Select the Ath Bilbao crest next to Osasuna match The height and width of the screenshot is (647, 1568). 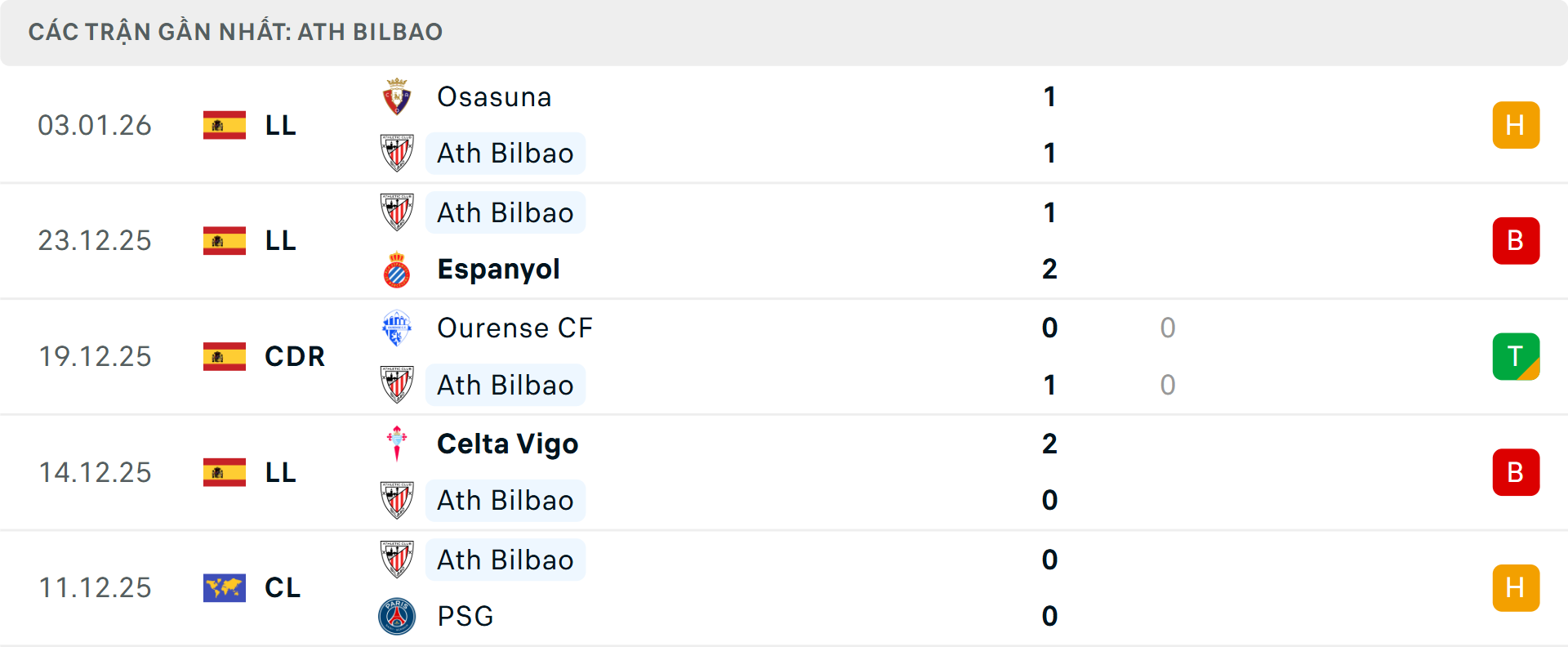click(397, 153)
